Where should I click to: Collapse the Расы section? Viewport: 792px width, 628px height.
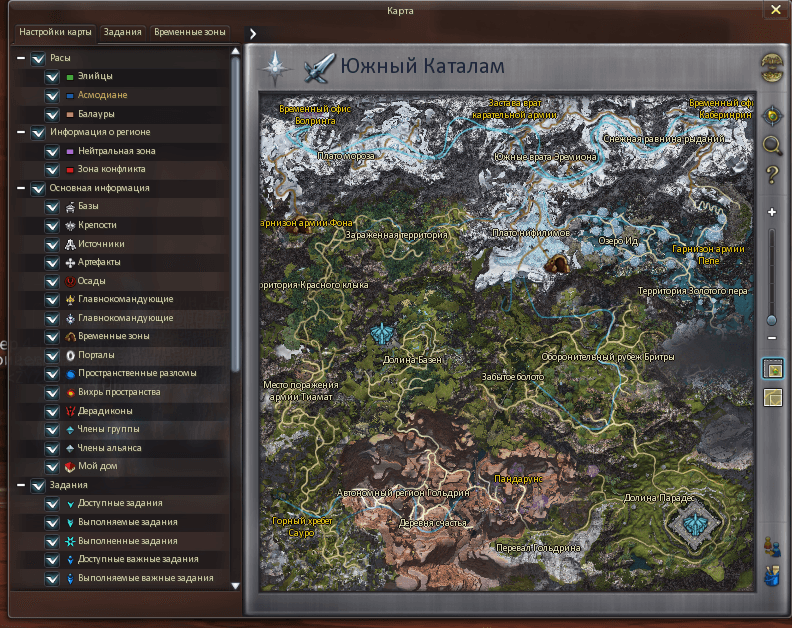[21, 58]
